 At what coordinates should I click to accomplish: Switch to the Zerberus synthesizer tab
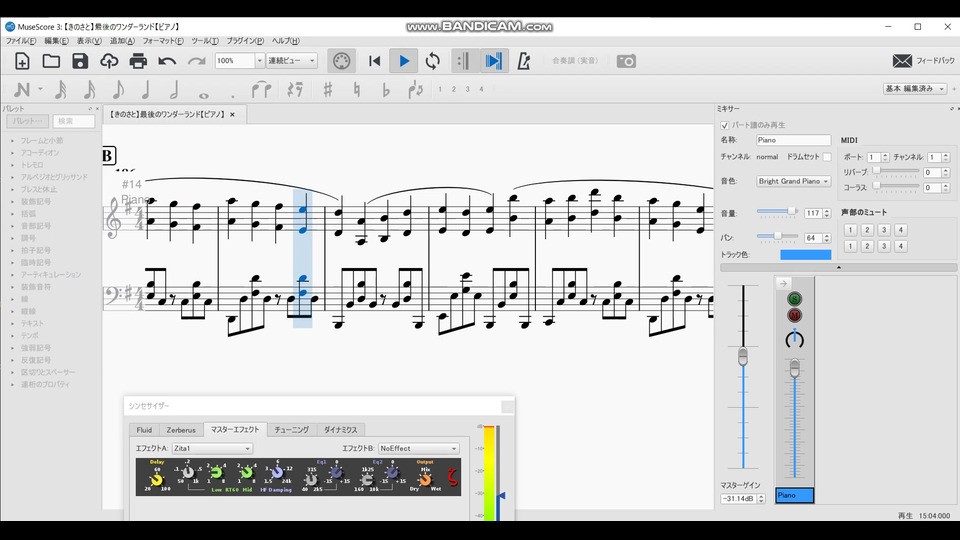[x=181, y=430]
